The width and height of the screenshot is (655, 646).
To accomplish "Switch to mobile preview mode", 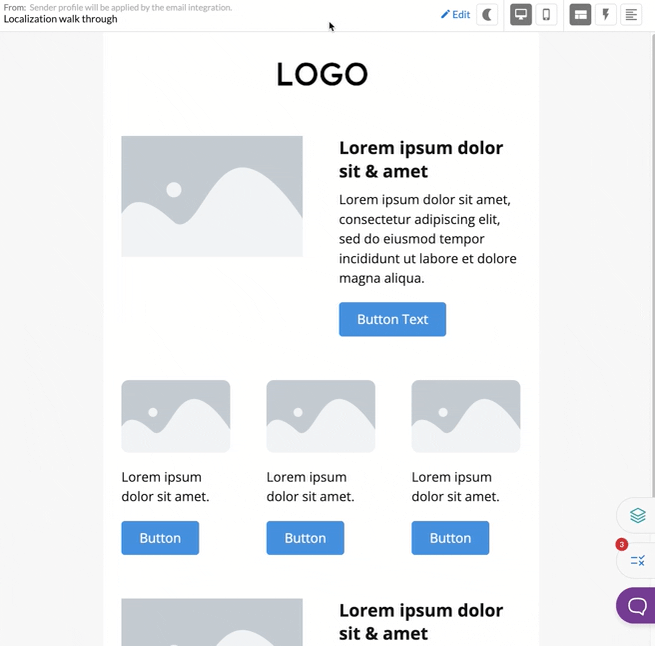I will [x=546, y=15].
